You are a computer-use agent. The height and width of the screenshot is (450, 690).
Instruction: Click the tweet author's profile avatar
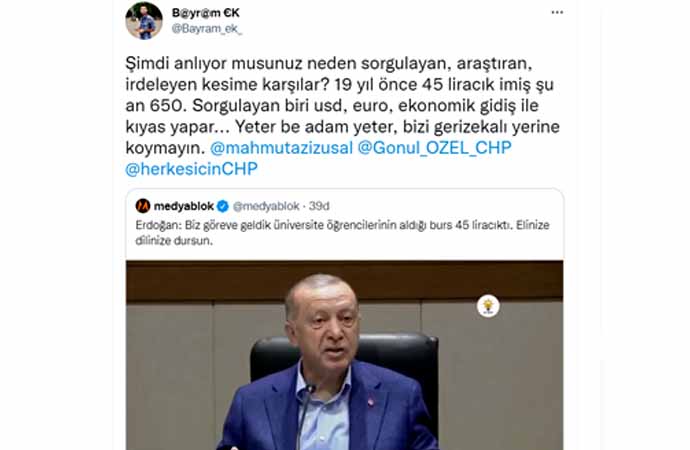(144, 20)
